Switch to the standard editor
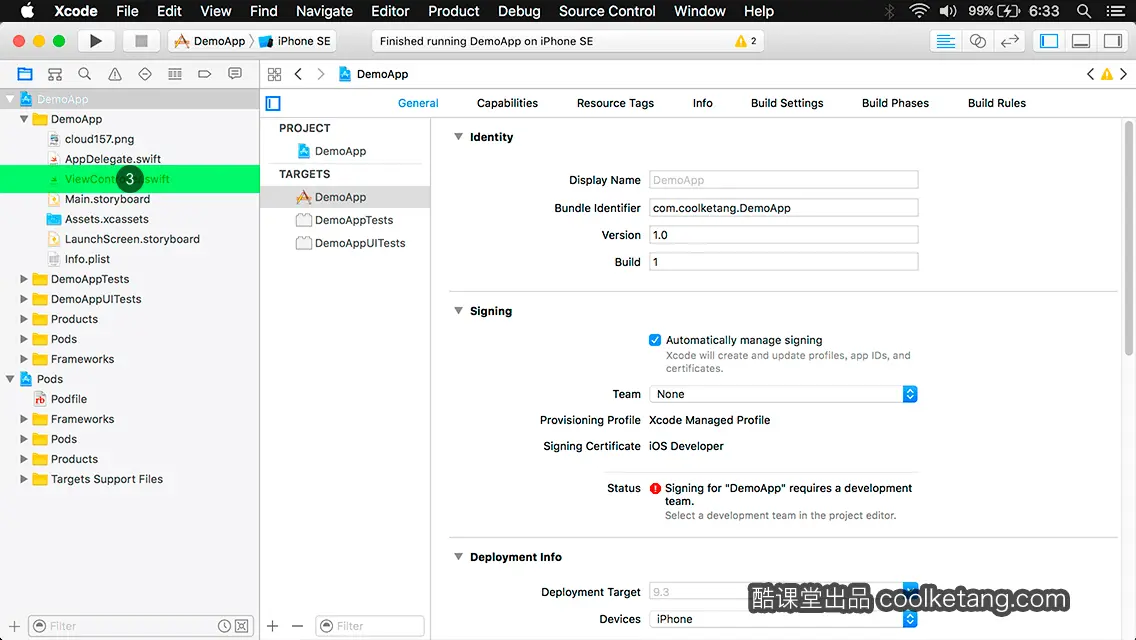Viewport: 1136px width, 640px height. point(945,41)
